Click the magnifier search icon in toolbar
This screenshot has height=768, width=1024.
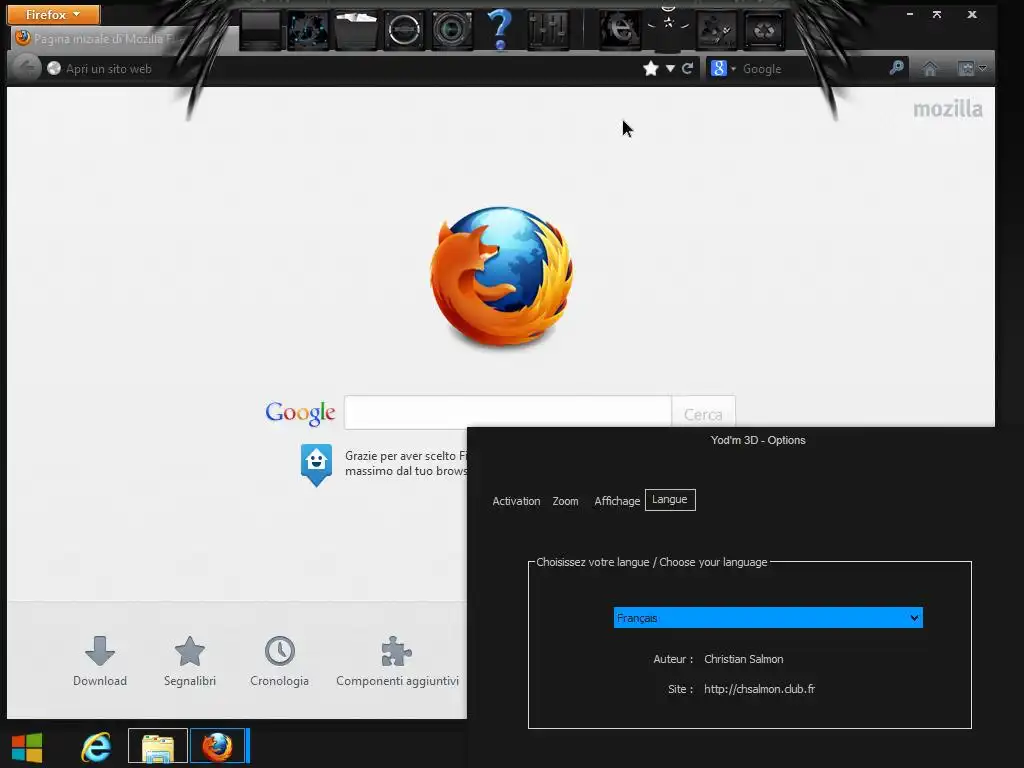pyautogui.click(x=897, y=67)
